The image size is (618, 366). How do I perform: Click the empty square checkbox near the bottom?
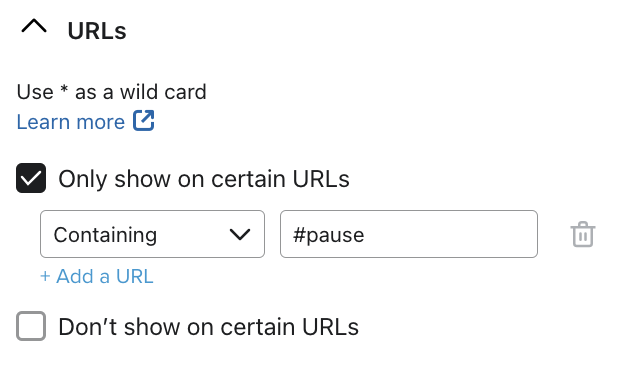click(x=31, y=326)
